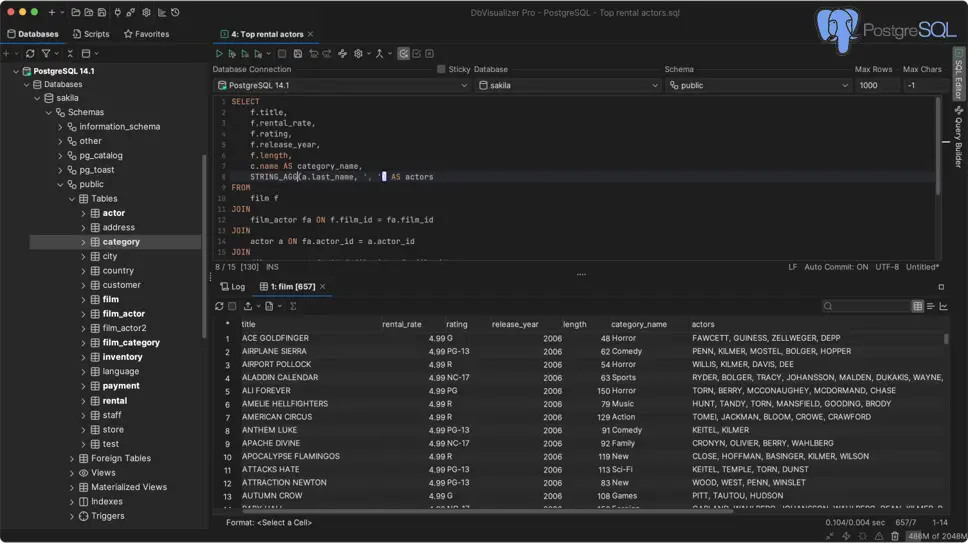Screen dimensions: 968x543
Task: Collapse all tree nodes icon
Action: pos(70,54)
